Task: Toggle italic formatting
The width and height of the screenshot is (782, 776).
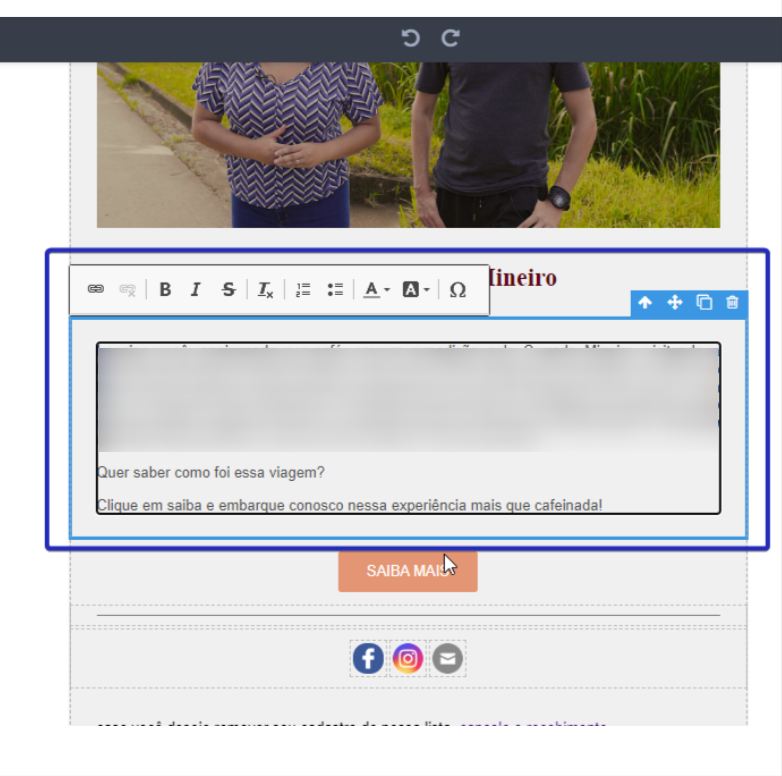Action: point(196,289)
